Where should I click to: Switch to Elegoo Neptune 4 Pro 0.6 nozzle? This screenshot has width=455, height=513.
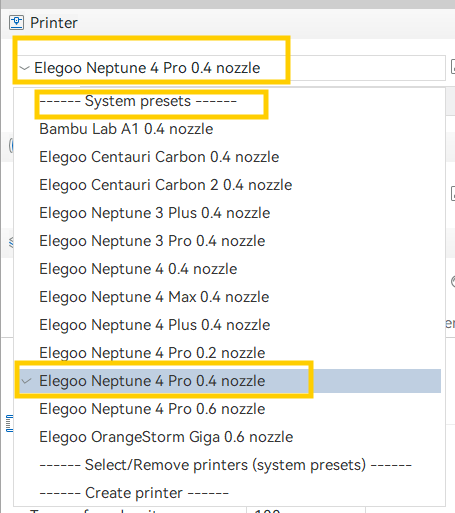click(x=152, y=409)
